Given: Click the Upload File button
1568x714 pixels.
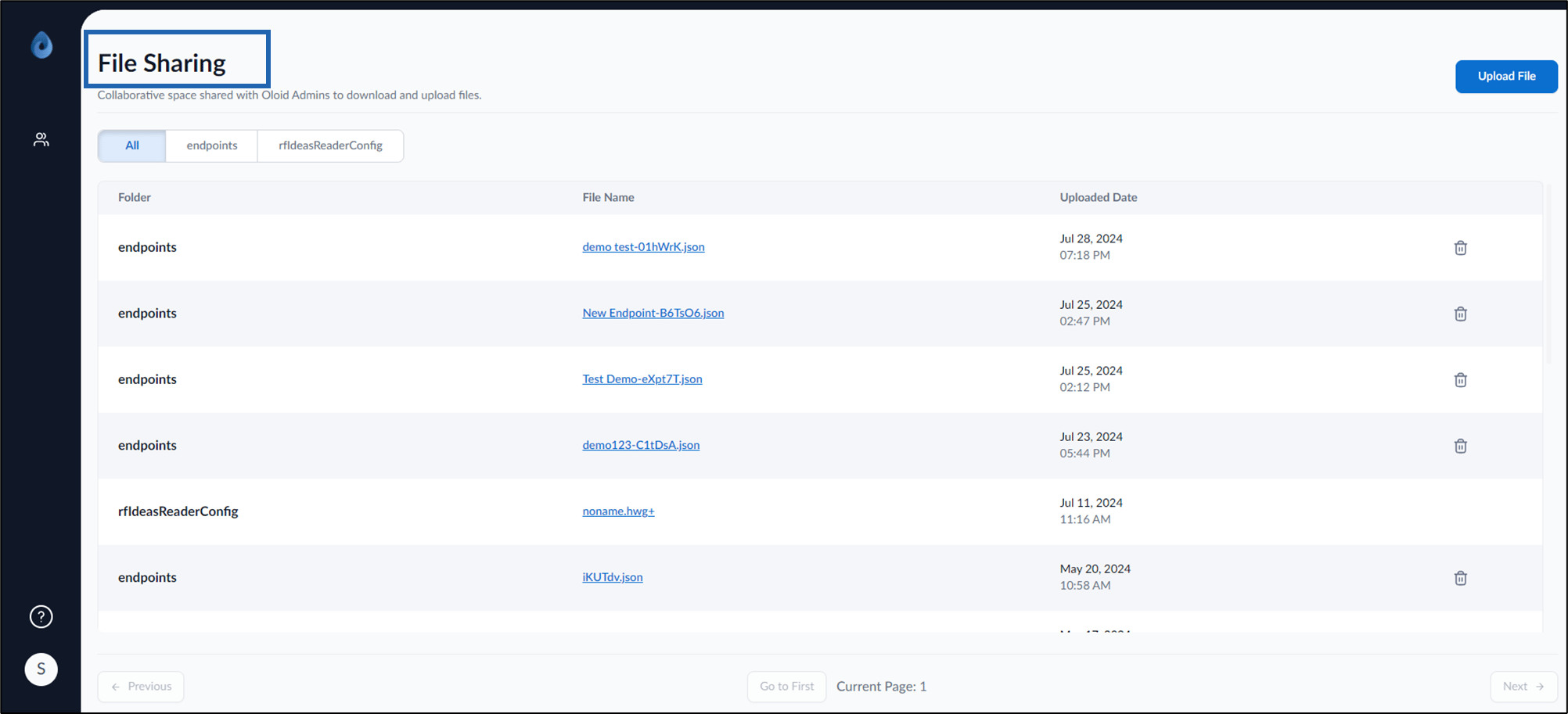Looking at the screenshot, I should (x=1506, y=76).
